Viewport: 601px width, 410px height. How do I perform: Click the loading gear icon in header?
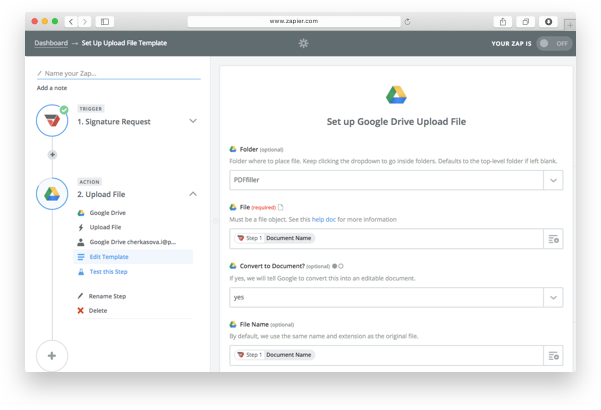[303, 43]
